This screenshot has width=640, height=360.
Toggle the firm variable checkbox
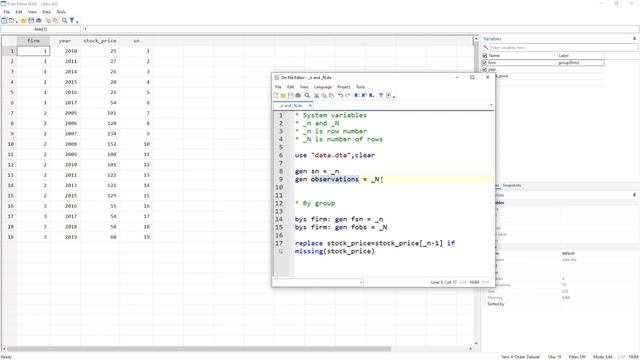click(485, 62)
